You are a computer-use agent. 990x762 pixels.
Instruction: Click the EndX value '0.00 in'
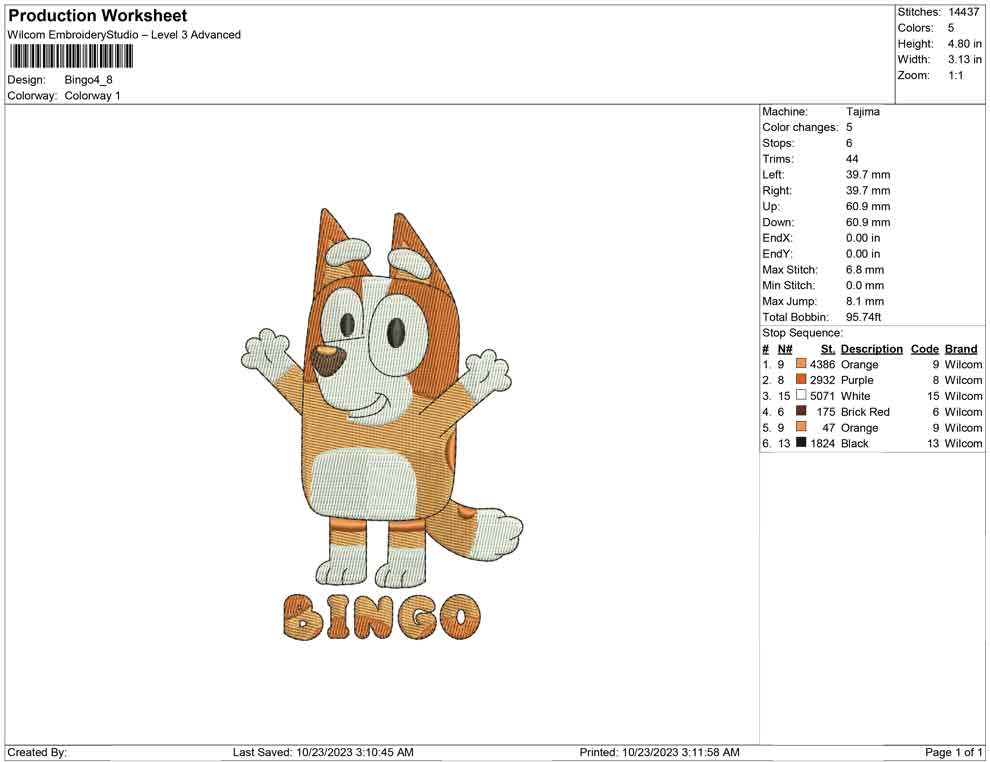(862, 238)
